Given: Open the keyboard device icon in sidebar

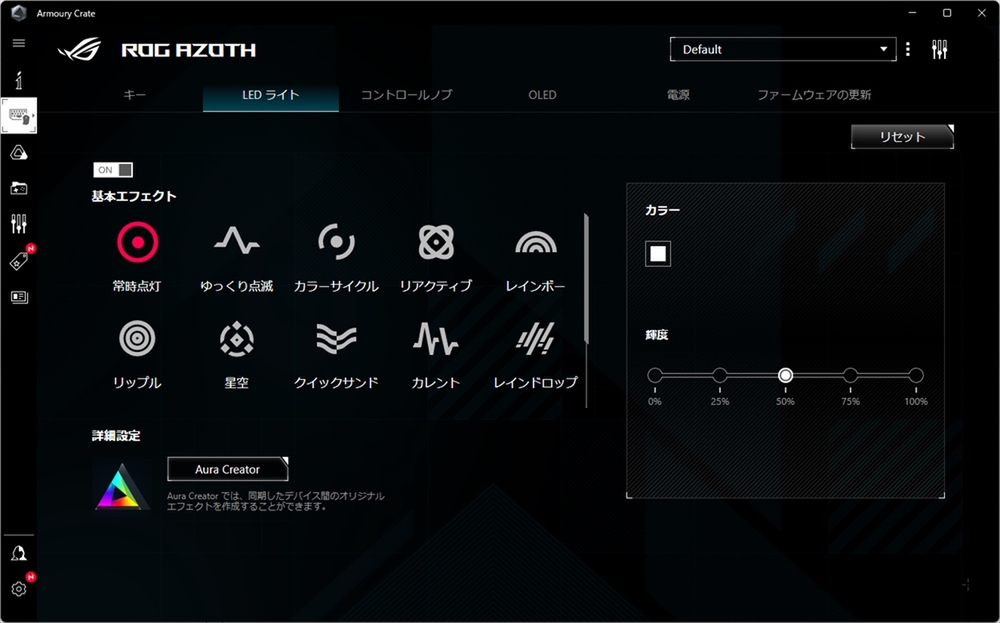Looking at the screenshot, I should click(x=19, y=116).
